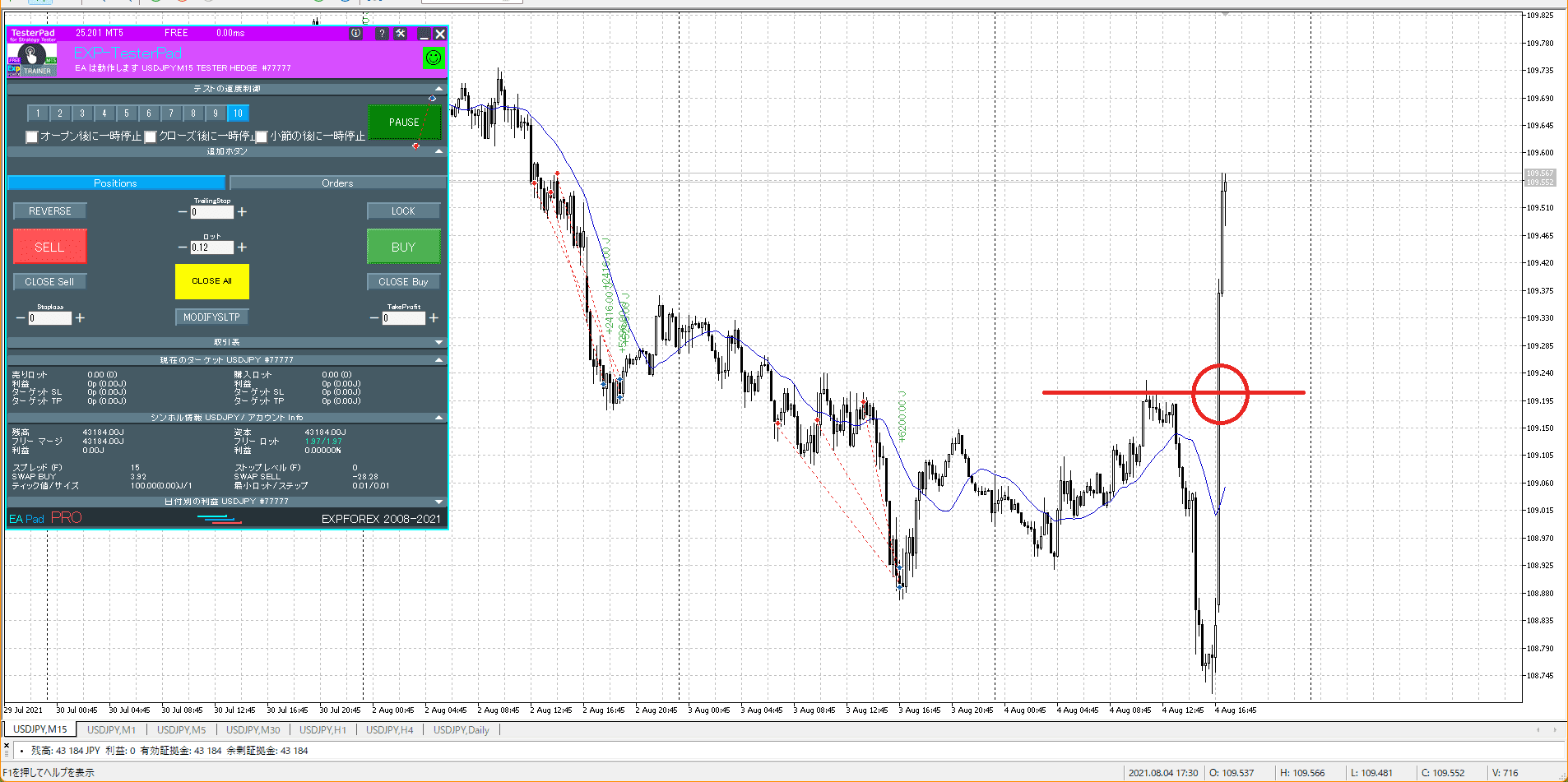Enable pause after bar checkbox
The height and width of the screenshot is (782, 1568).
(262, 137)
